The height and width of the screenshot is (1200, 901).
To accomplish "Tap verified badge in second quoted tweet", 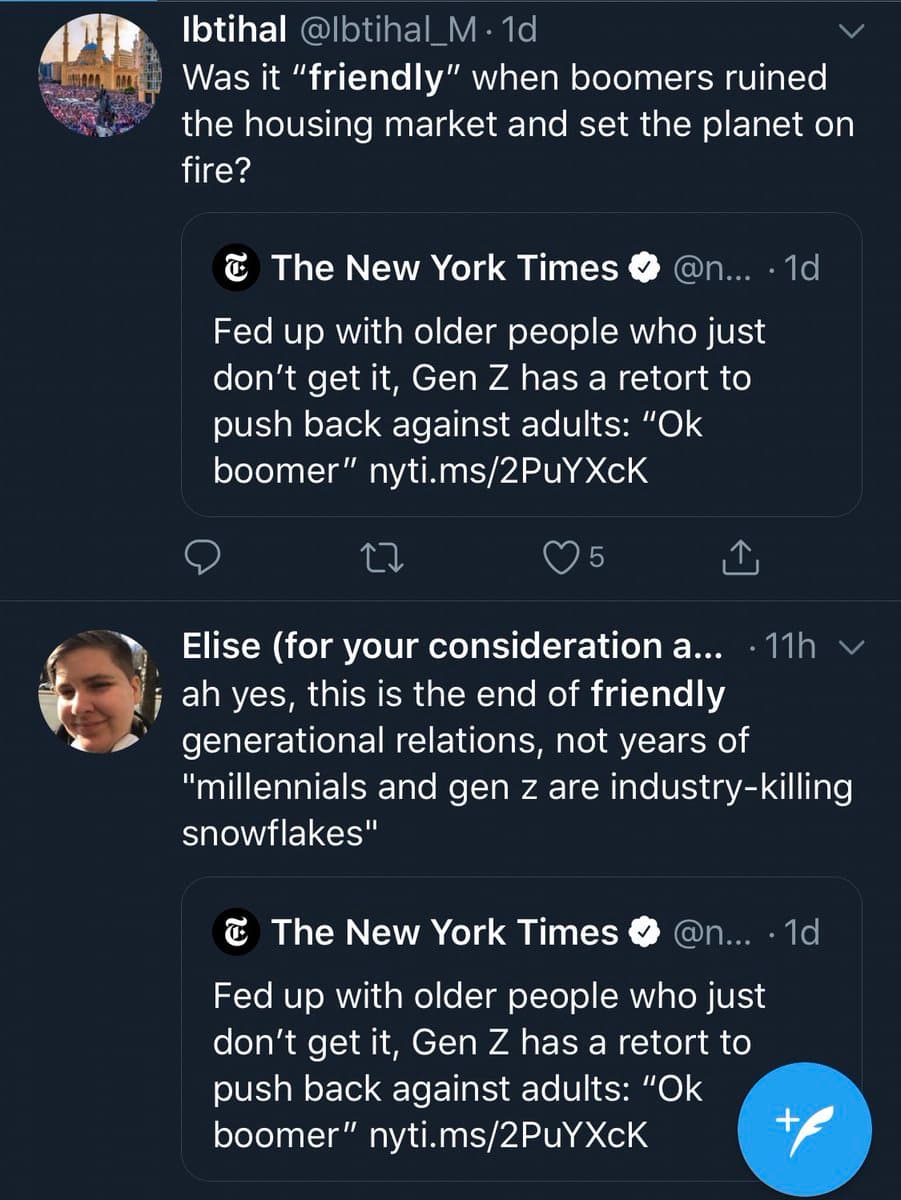I will click(642, 933).
